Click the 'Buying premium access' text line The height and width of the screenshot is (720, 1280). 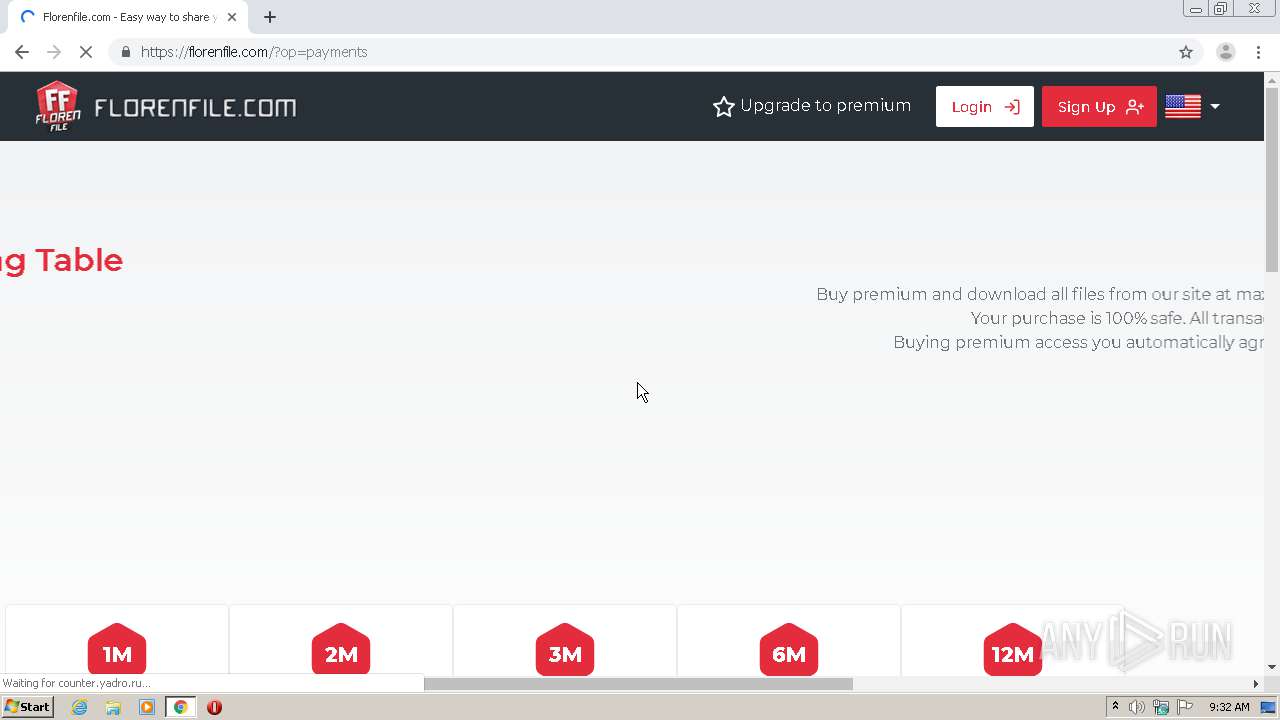pyautogui.click(x=1078, y=342)
